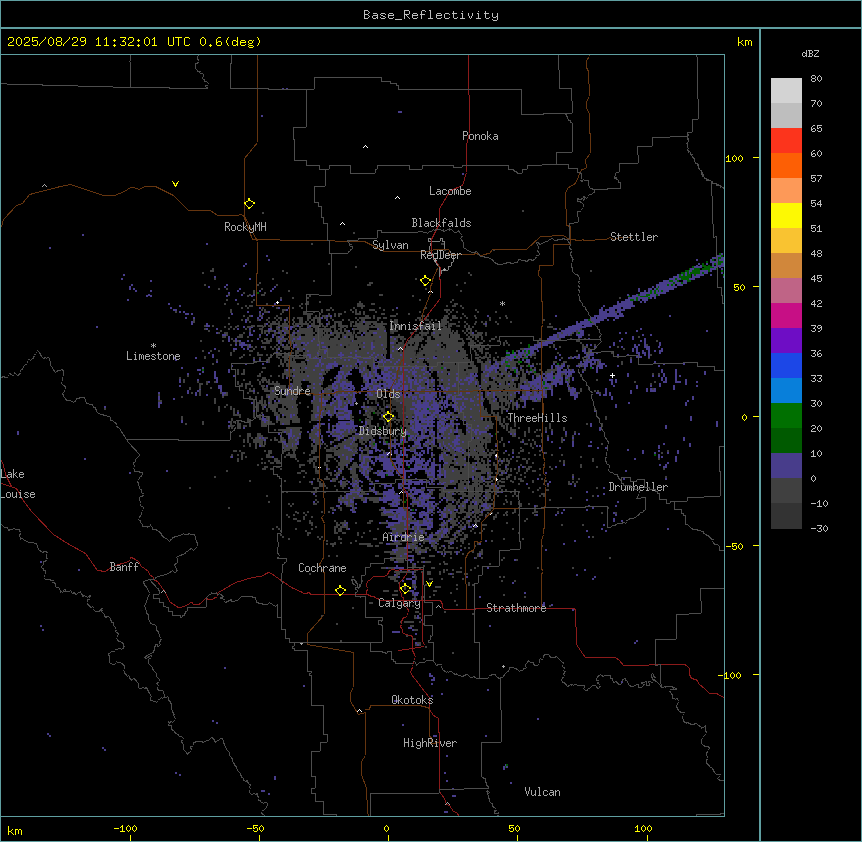This screenshot has height=842, width=862.
Task: Click the RockyMH label
Action: 245,227
